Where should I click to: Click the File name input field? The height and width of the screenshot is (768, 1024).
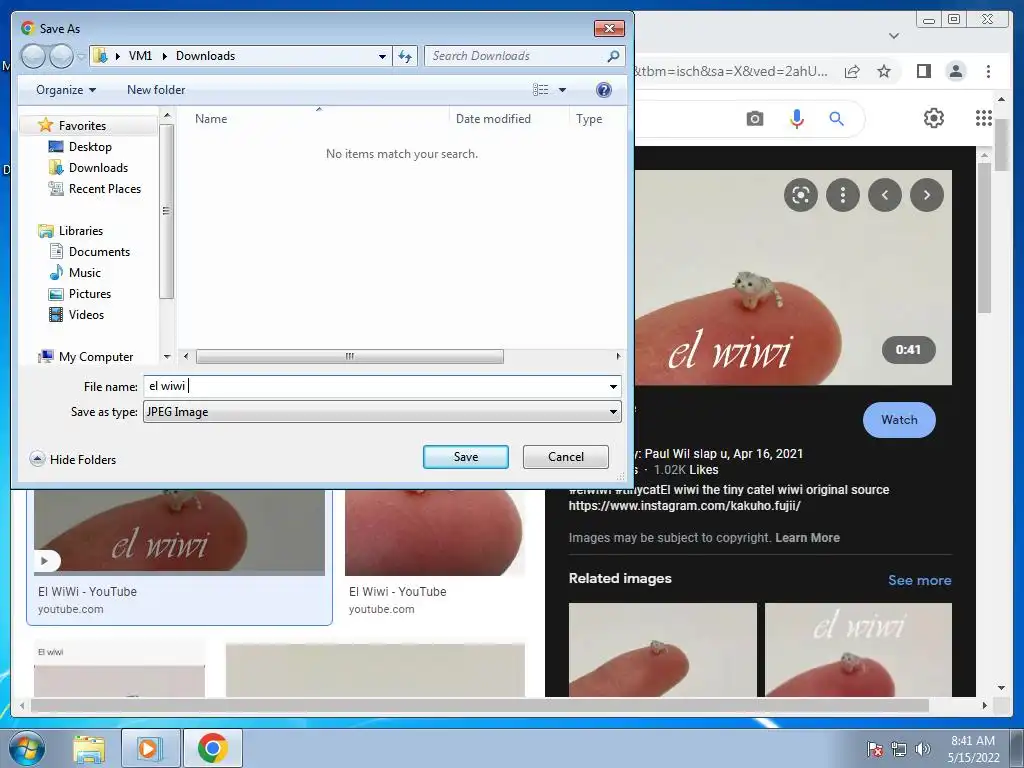[x=376, y=387]
